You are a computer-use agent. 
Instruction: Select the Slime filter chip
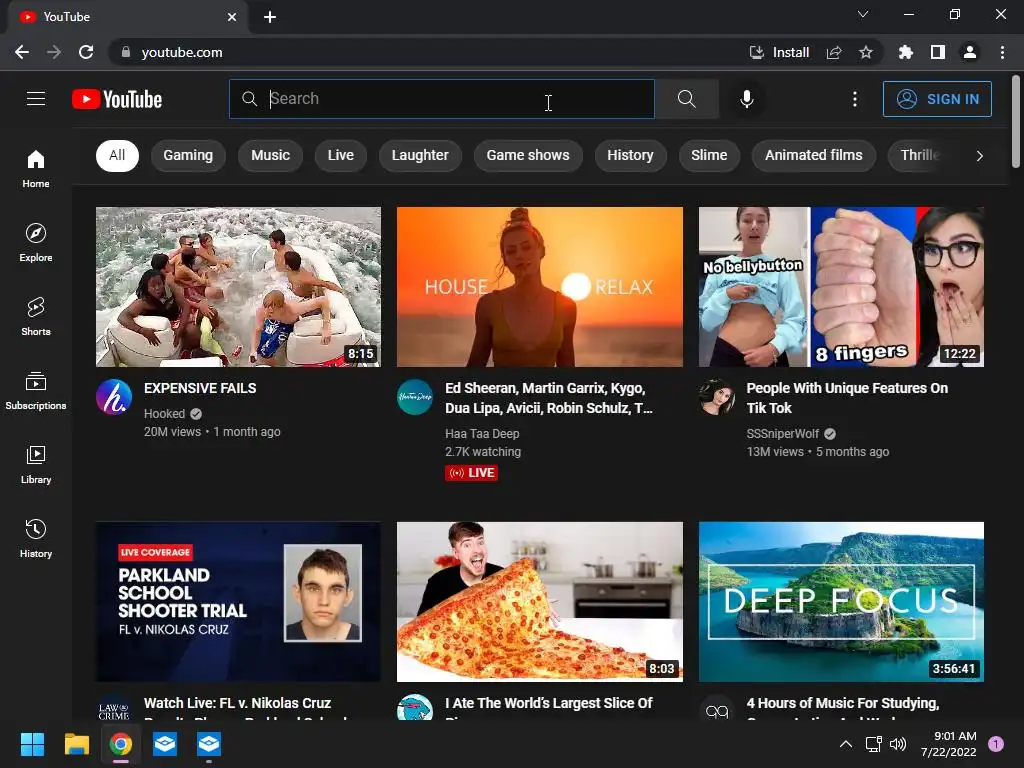coord(709,155)
